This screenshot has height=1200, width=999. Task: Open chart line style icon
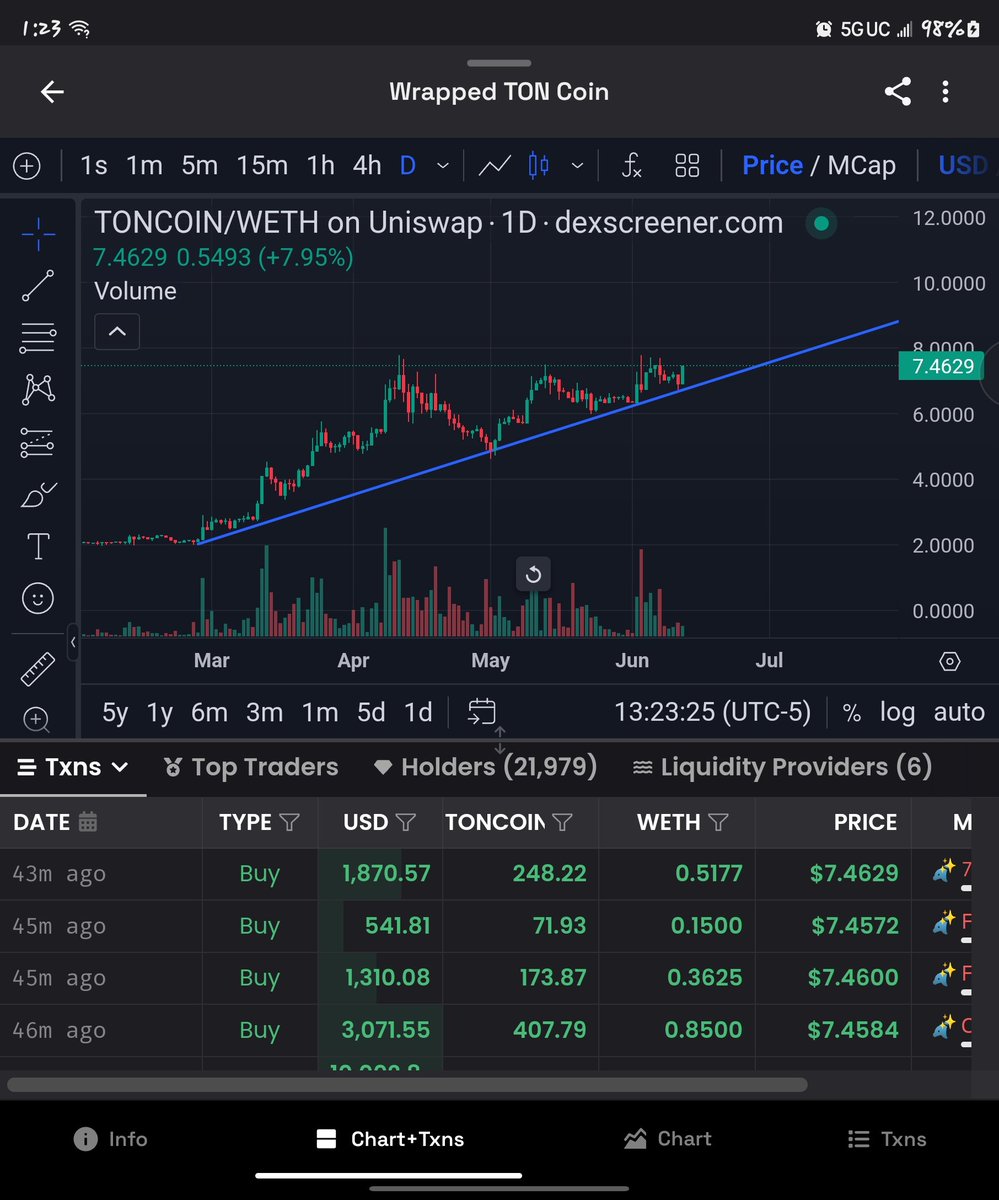(x=495, y=166)
